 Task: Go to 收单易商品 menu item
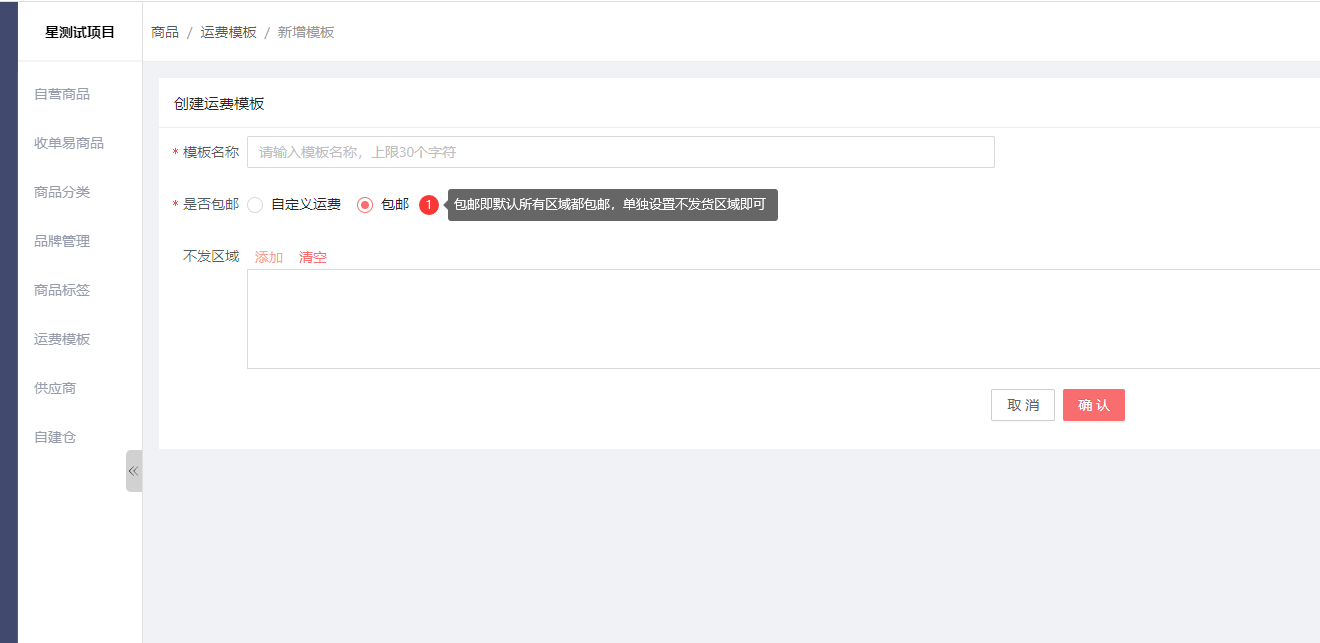point(69,143)
